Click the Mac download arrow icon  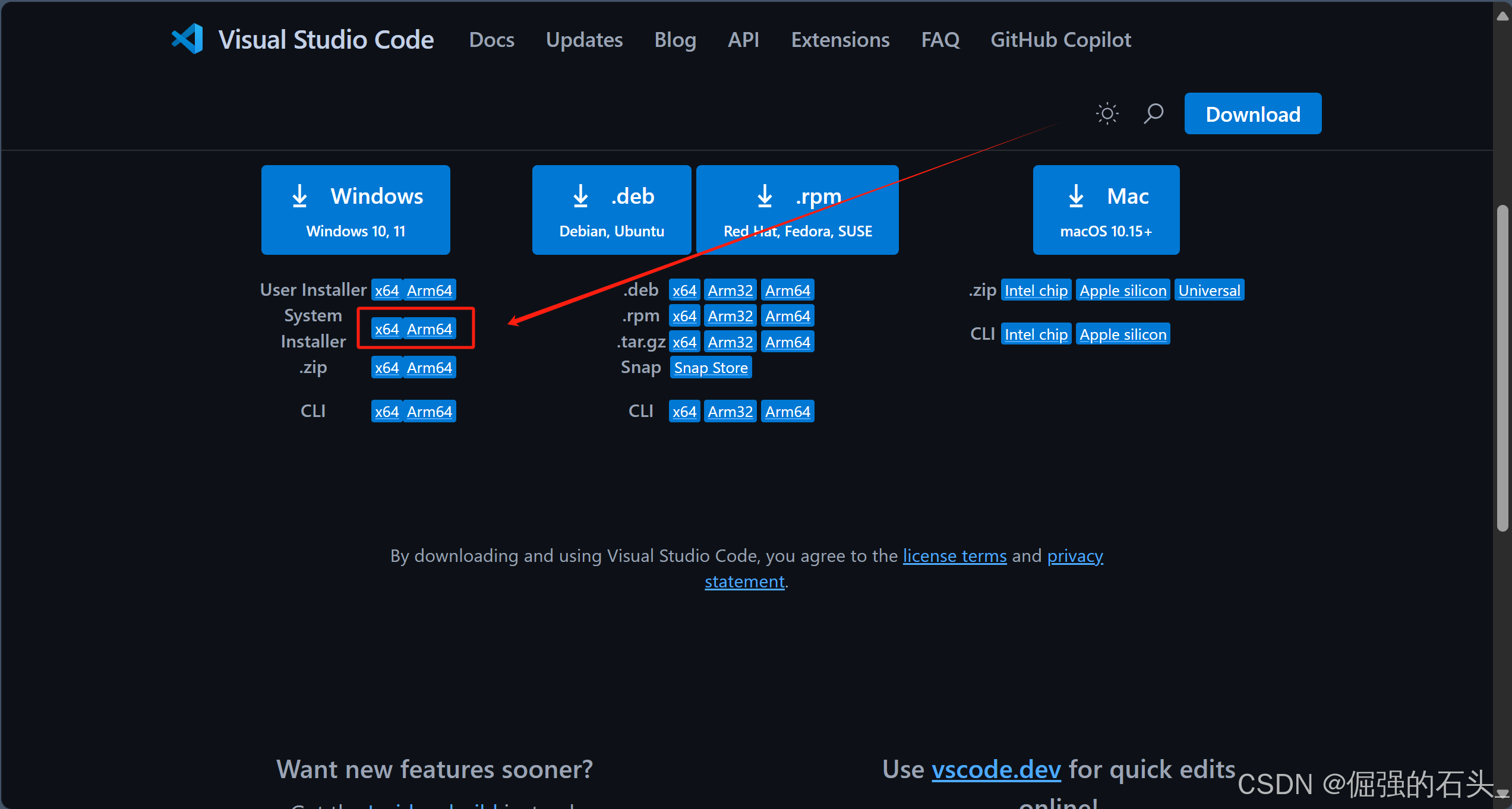(x=1076, y=196)
